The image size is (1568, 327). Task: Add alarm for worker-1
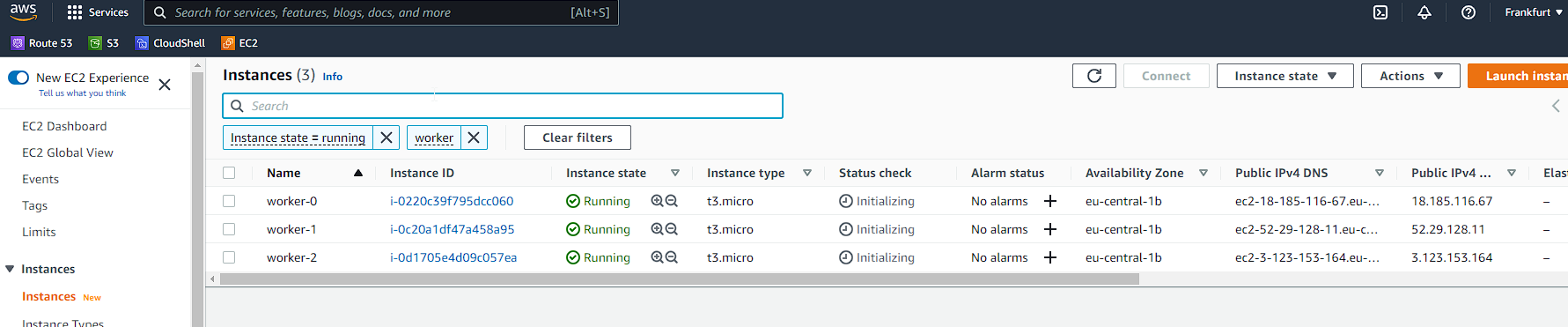click(x=1050, y=229)
